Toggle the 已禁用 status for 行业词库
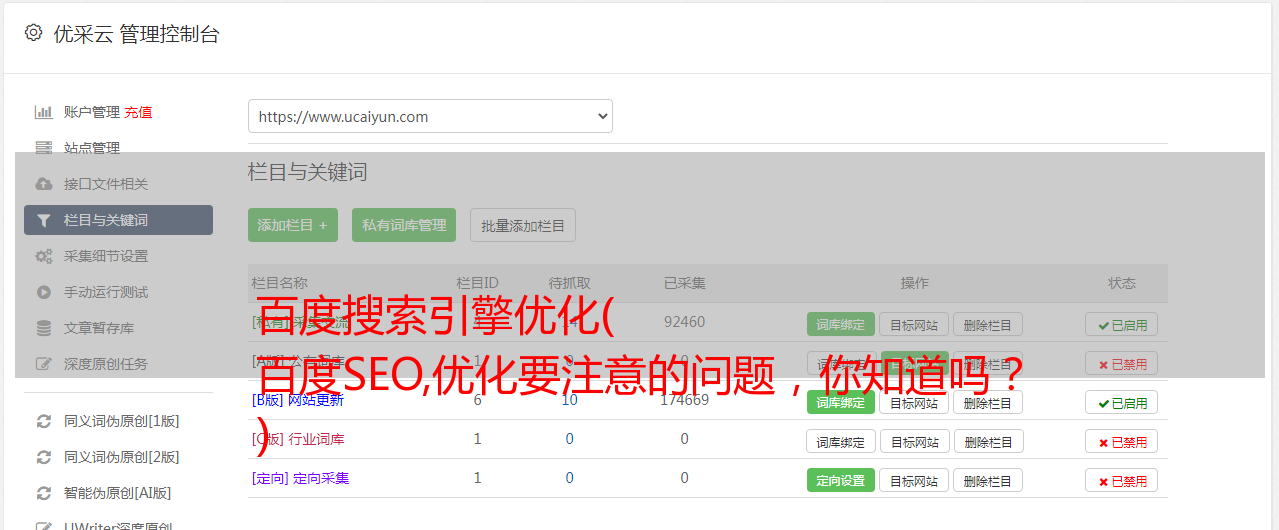The image size is (1279, 530). click(x=1122, y=441)
